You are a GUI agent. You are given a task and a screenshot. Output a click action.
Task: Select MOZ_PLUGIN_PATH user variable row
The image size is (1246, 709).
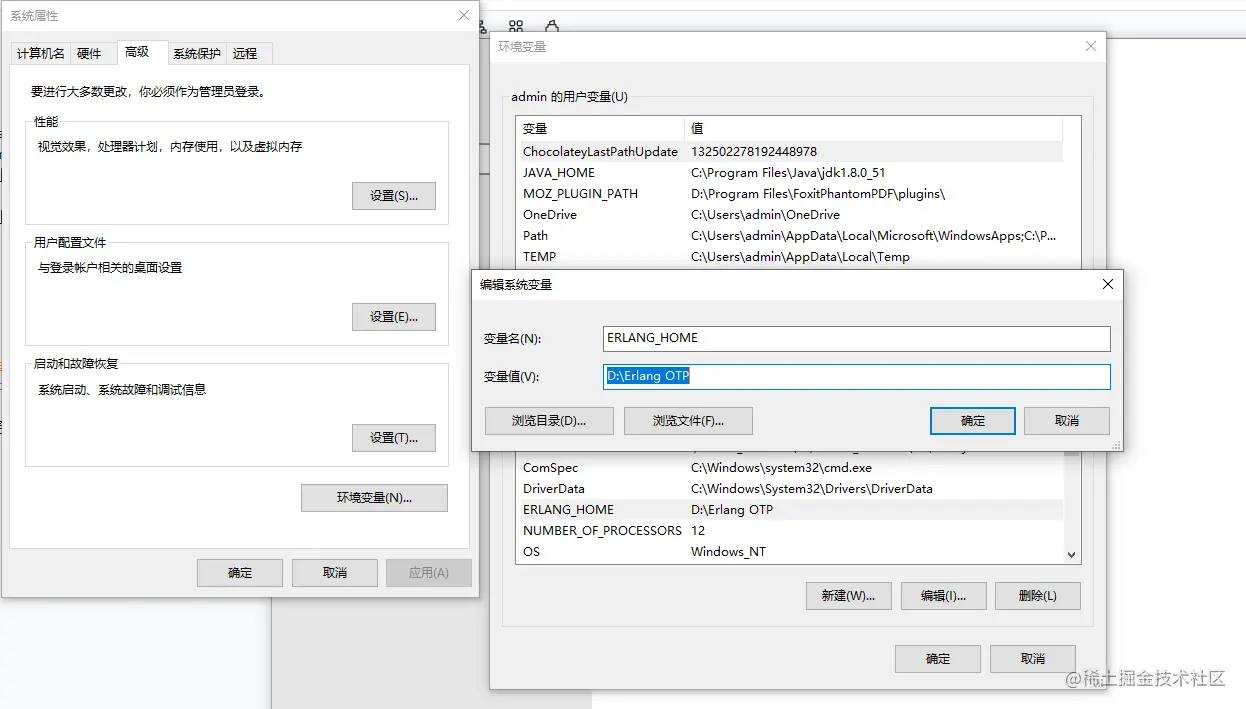[x=790, y=194]
